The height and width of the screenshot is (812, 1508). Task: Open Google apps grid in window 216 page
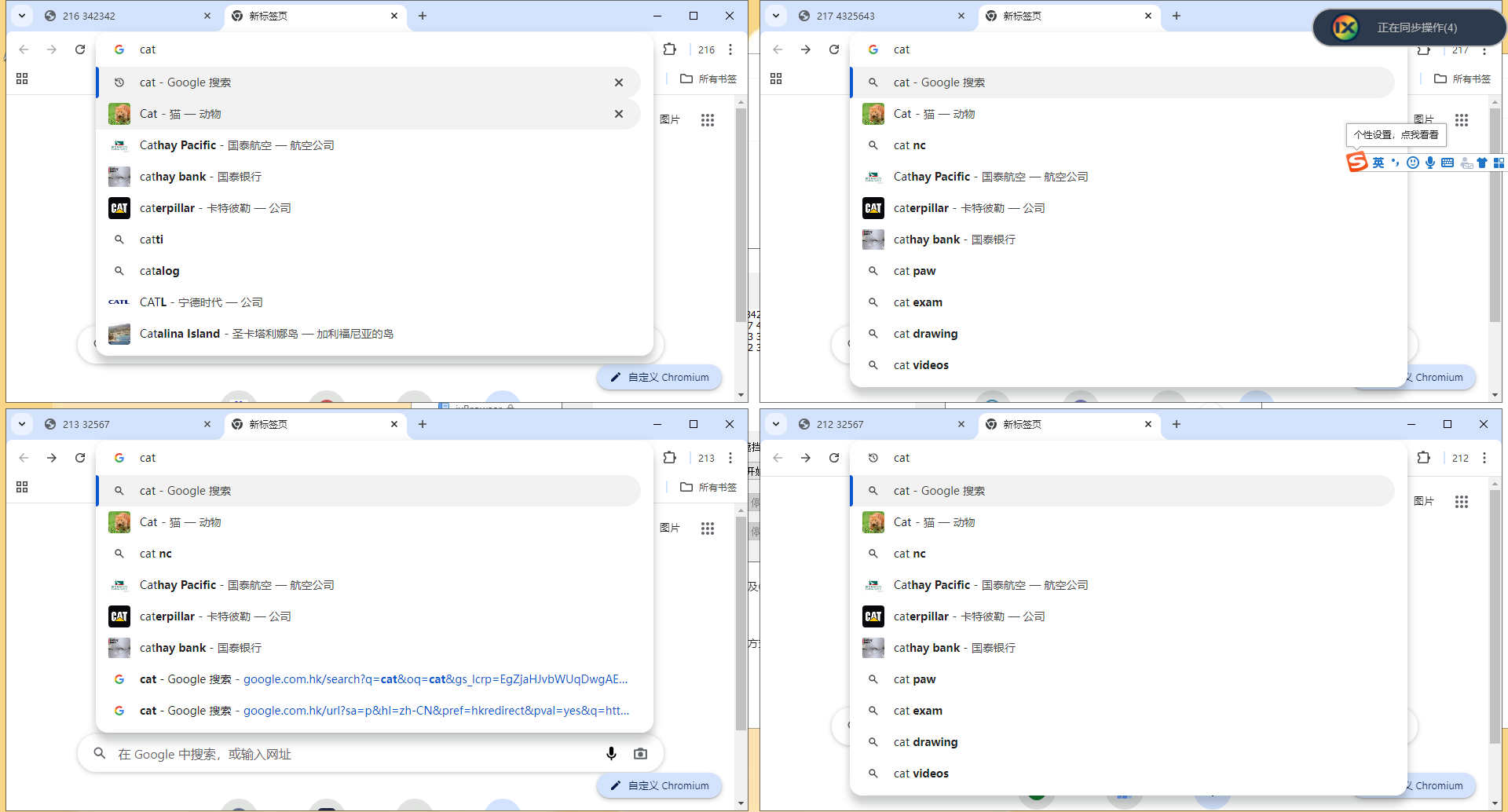[x=708, y=120]
